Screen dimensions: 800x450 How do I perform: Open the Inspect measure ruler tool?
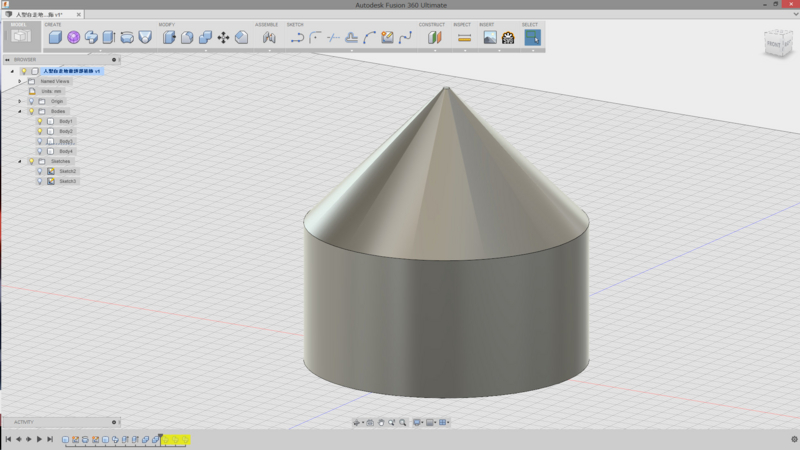(x=464, y=38)
